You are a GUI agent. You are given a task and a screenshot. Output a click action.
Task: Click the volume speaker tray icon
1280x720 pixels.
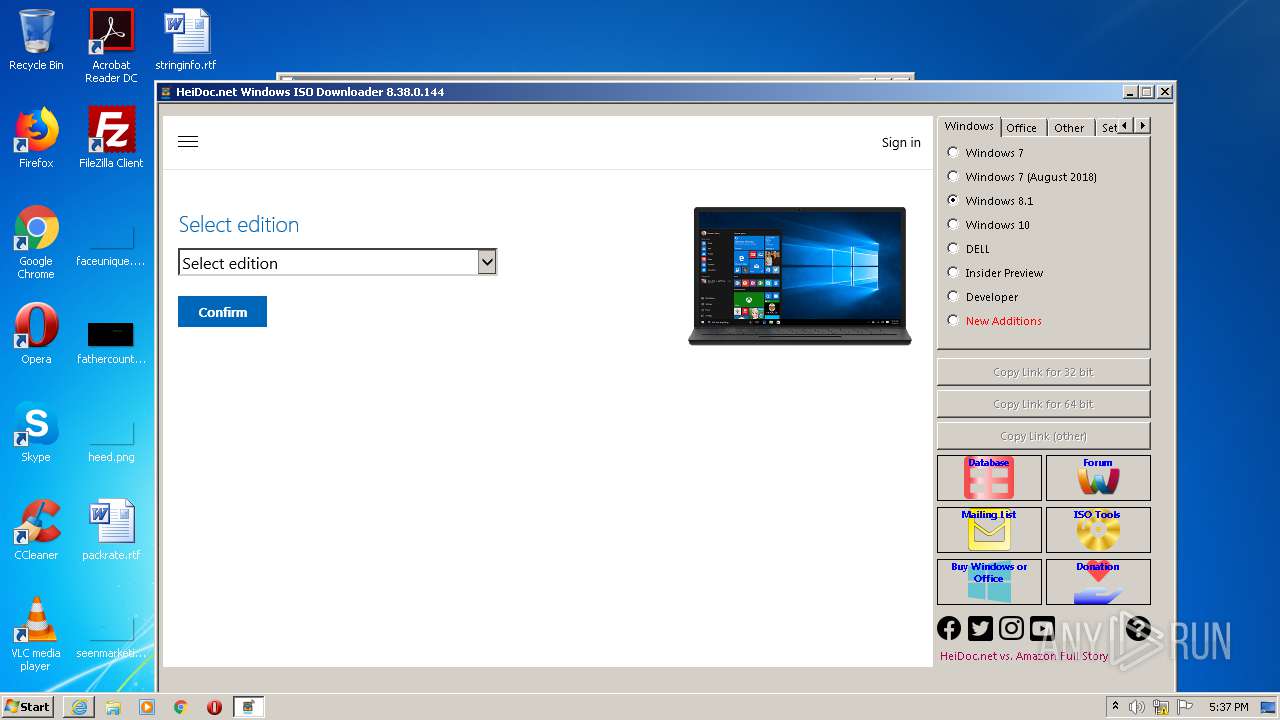click(1137, 707)
